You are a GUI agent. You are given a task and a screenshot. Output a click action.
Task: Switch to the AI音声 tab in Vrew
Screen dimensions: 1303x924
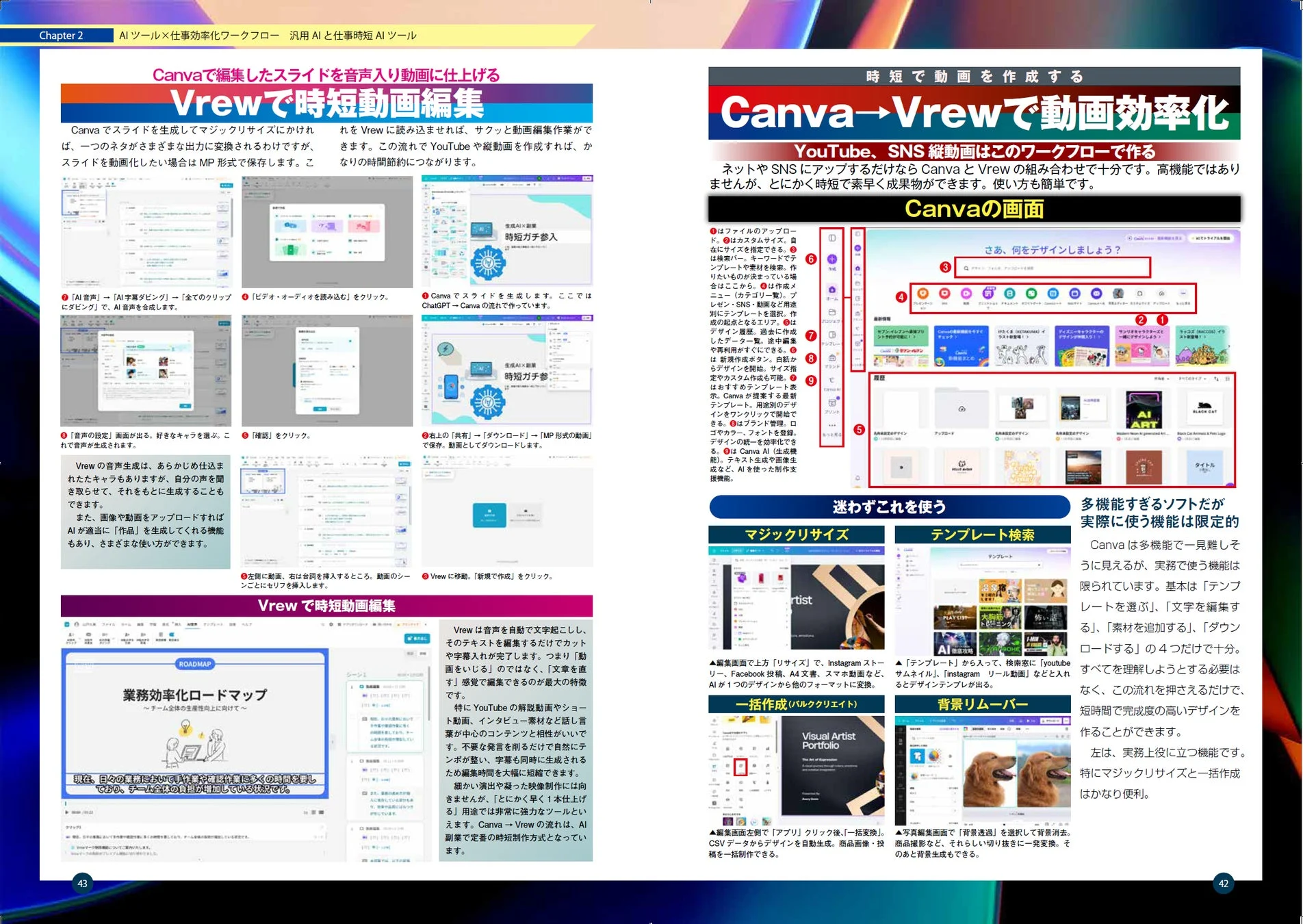pos(193,624)
